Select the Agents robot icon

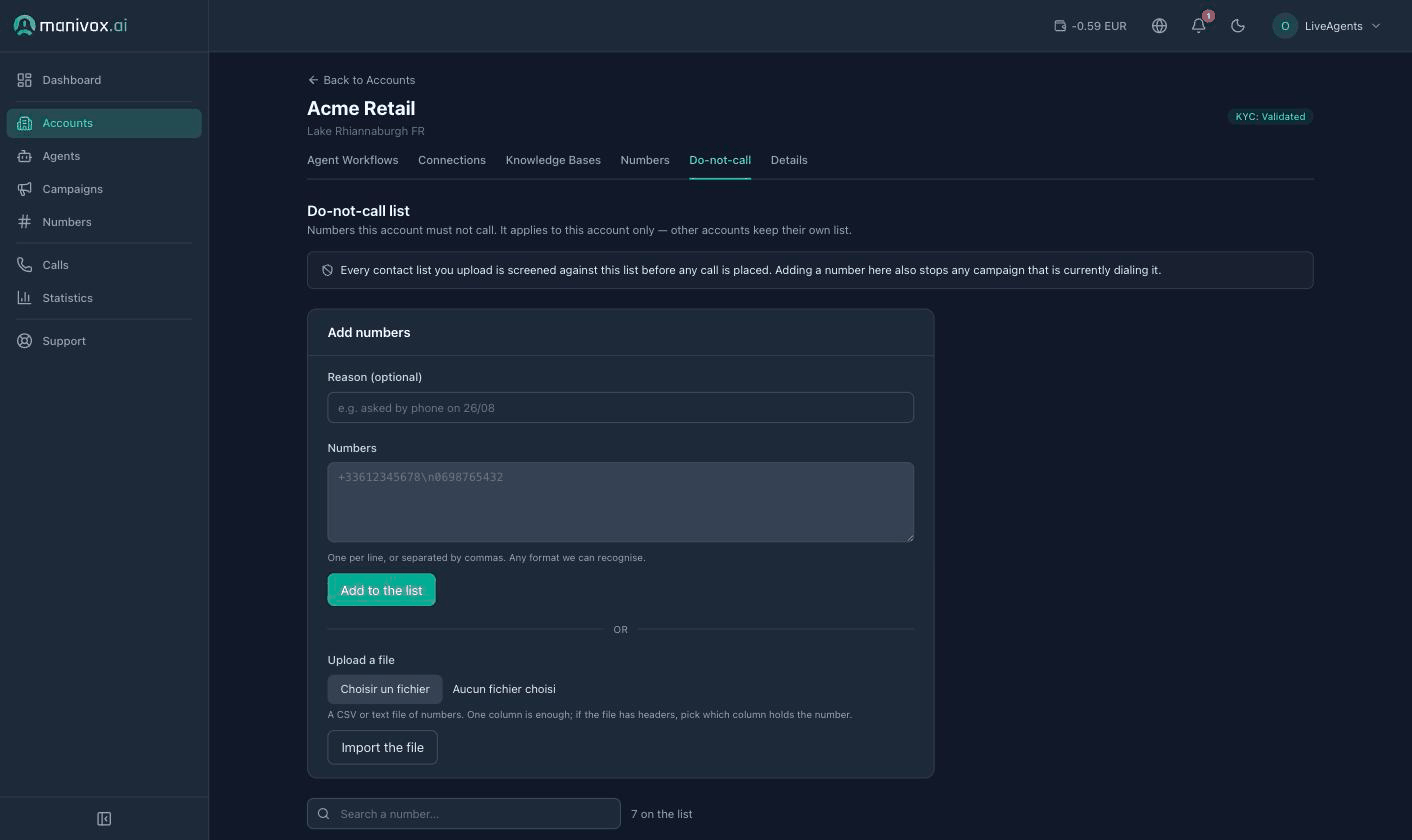24,156
